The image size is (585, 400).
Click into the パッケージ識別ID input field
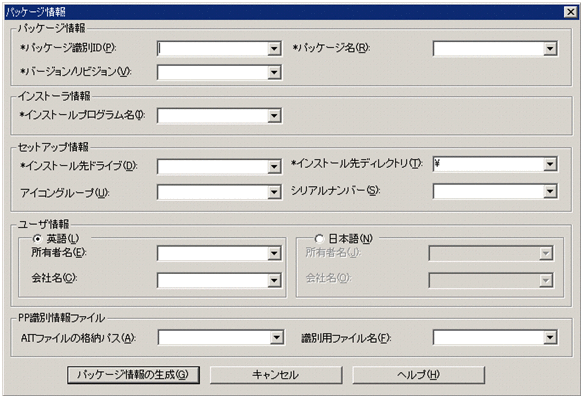click(213, 49)
